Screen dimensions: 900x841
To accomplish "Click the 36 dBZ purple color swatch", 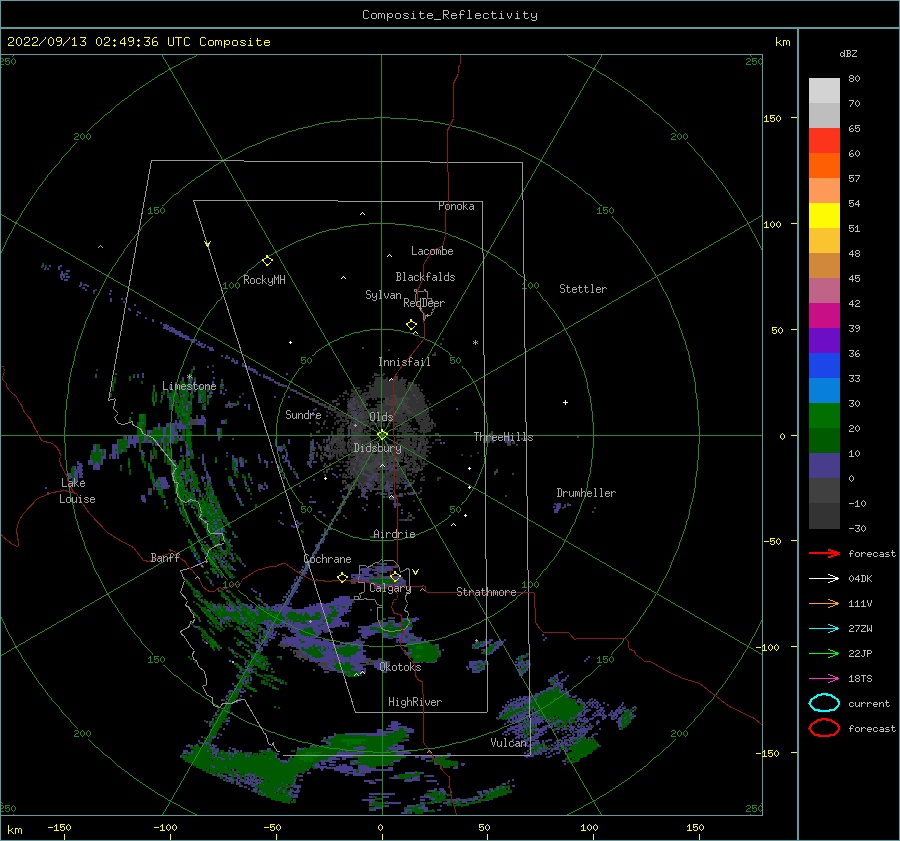I will pos(824,340).
